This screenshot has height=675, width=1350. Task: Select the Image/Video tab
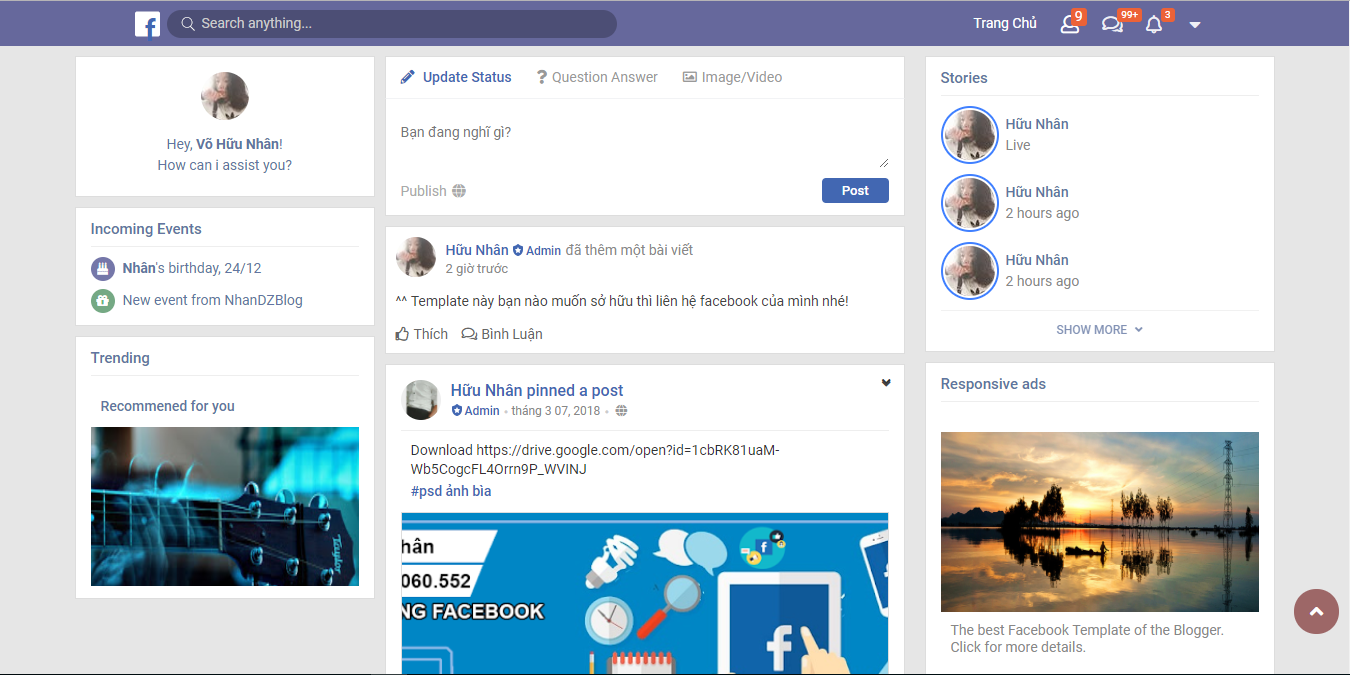(732, 77)
